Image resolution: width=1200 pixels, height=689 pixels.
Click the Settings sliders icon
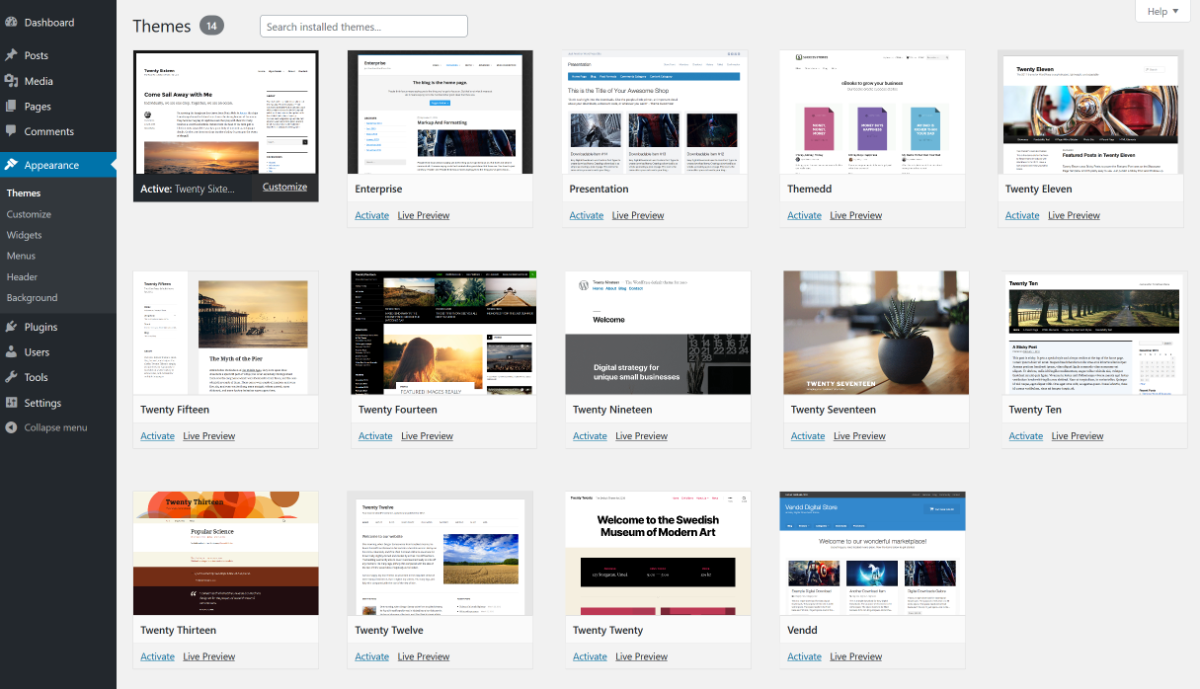[x=11, y=403]
